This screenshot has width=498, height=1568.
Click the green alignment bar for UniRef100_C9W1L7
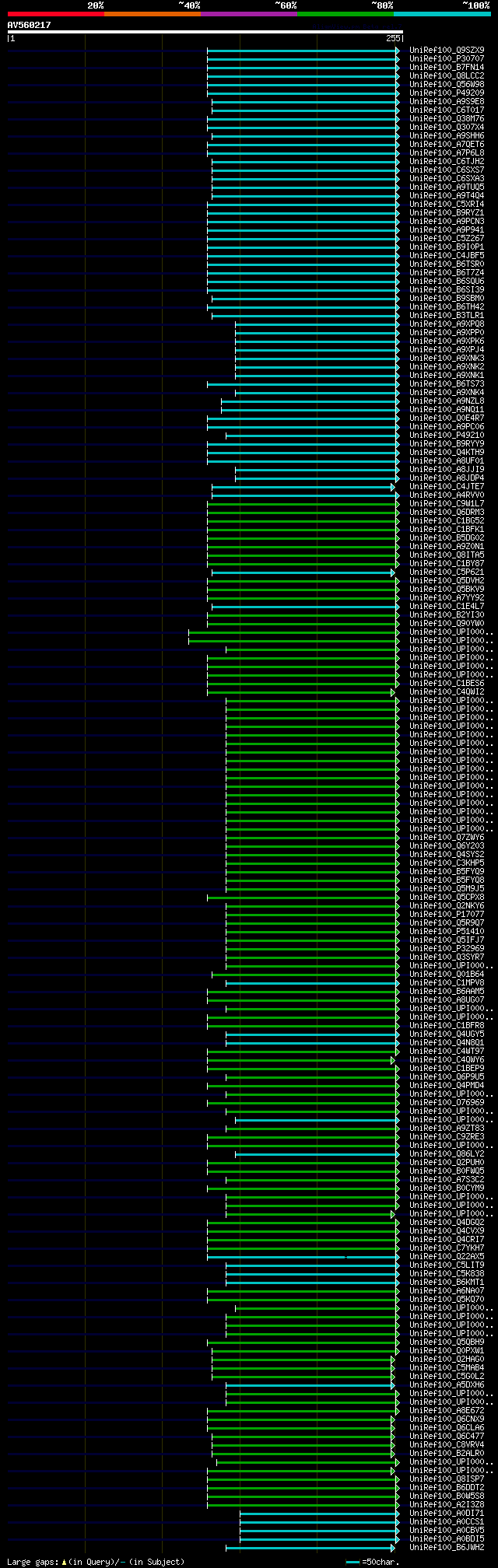303,503
